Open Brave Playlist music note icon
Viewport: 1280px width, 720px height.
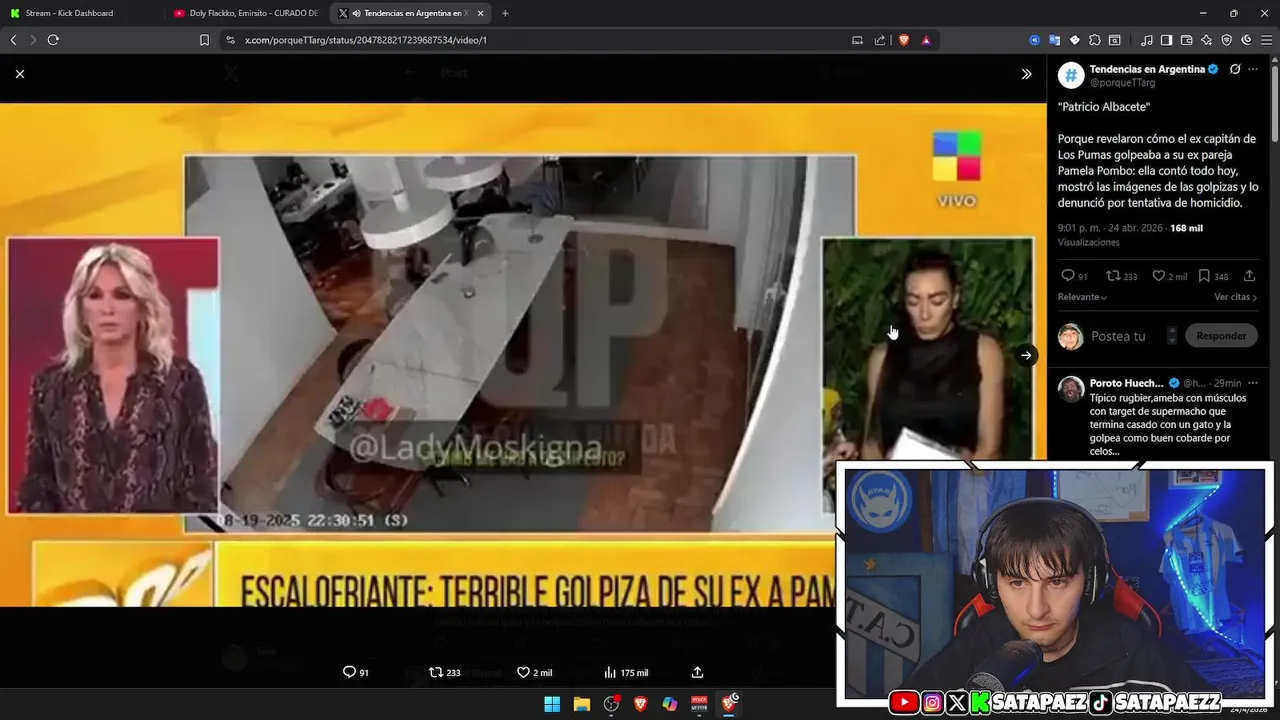(1147, 40)
